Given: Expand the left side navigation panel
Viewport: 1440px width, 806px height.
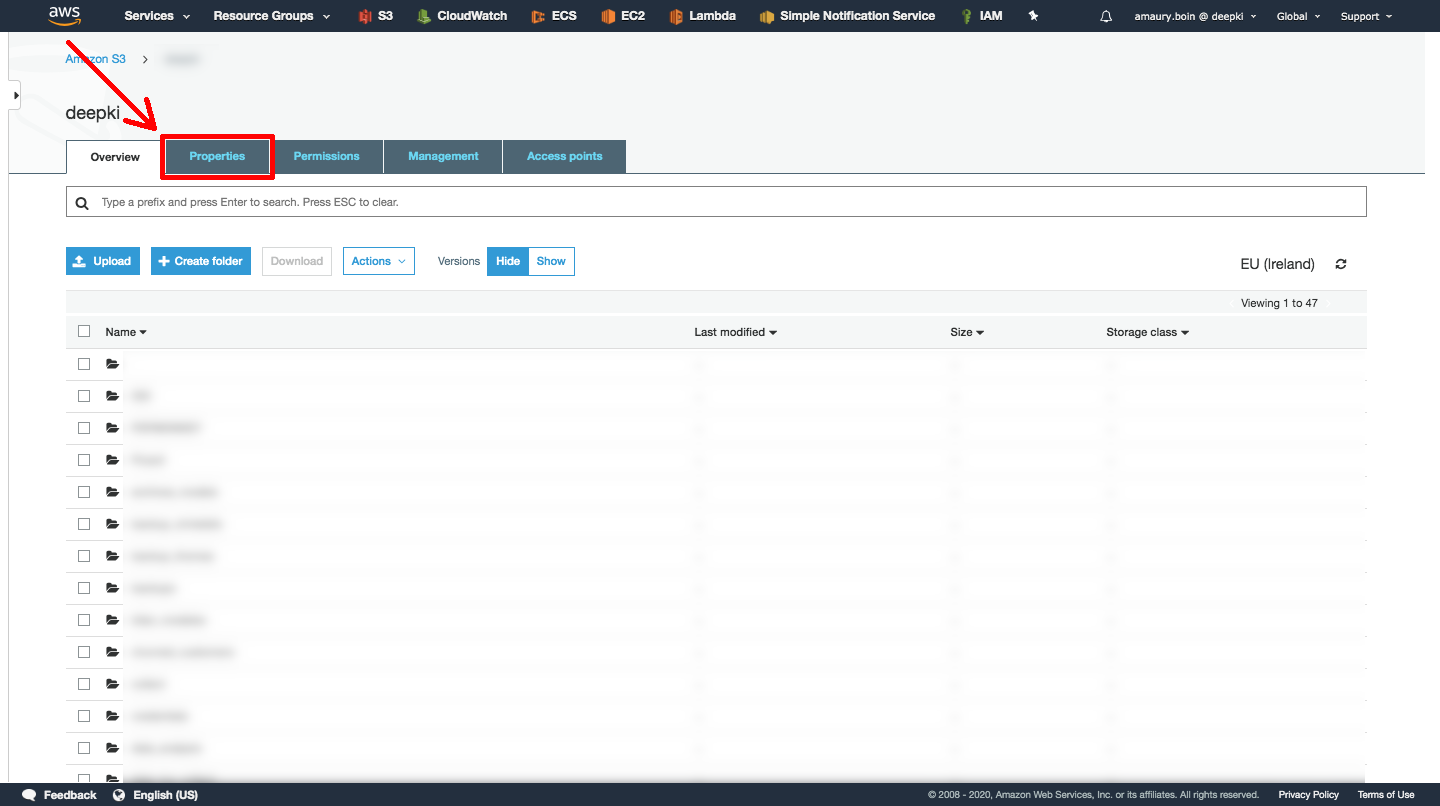Looking at the screenshot, I should click(15, 95).
